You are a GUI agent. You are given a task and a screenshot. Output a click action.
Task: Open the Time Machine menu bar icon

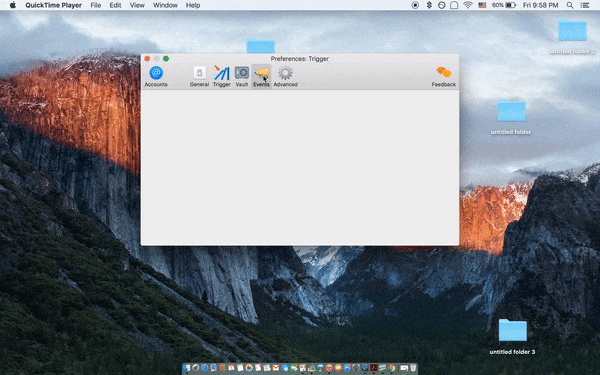click(442, 5)
